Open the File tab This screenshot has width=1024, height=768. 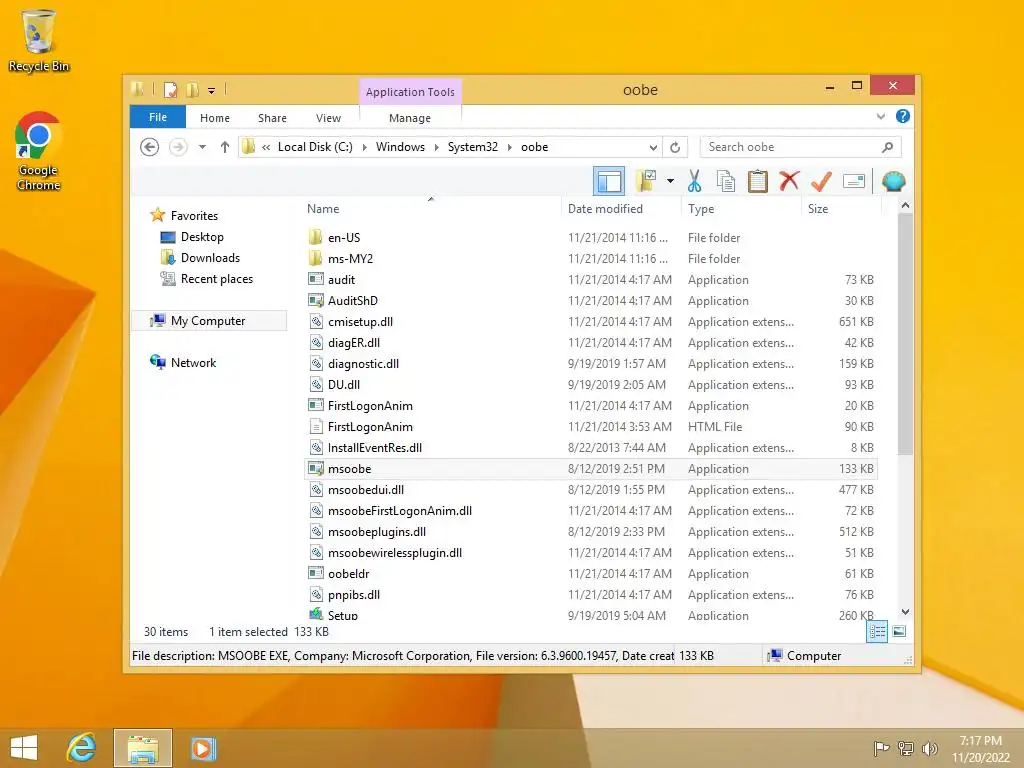[158, 117]
